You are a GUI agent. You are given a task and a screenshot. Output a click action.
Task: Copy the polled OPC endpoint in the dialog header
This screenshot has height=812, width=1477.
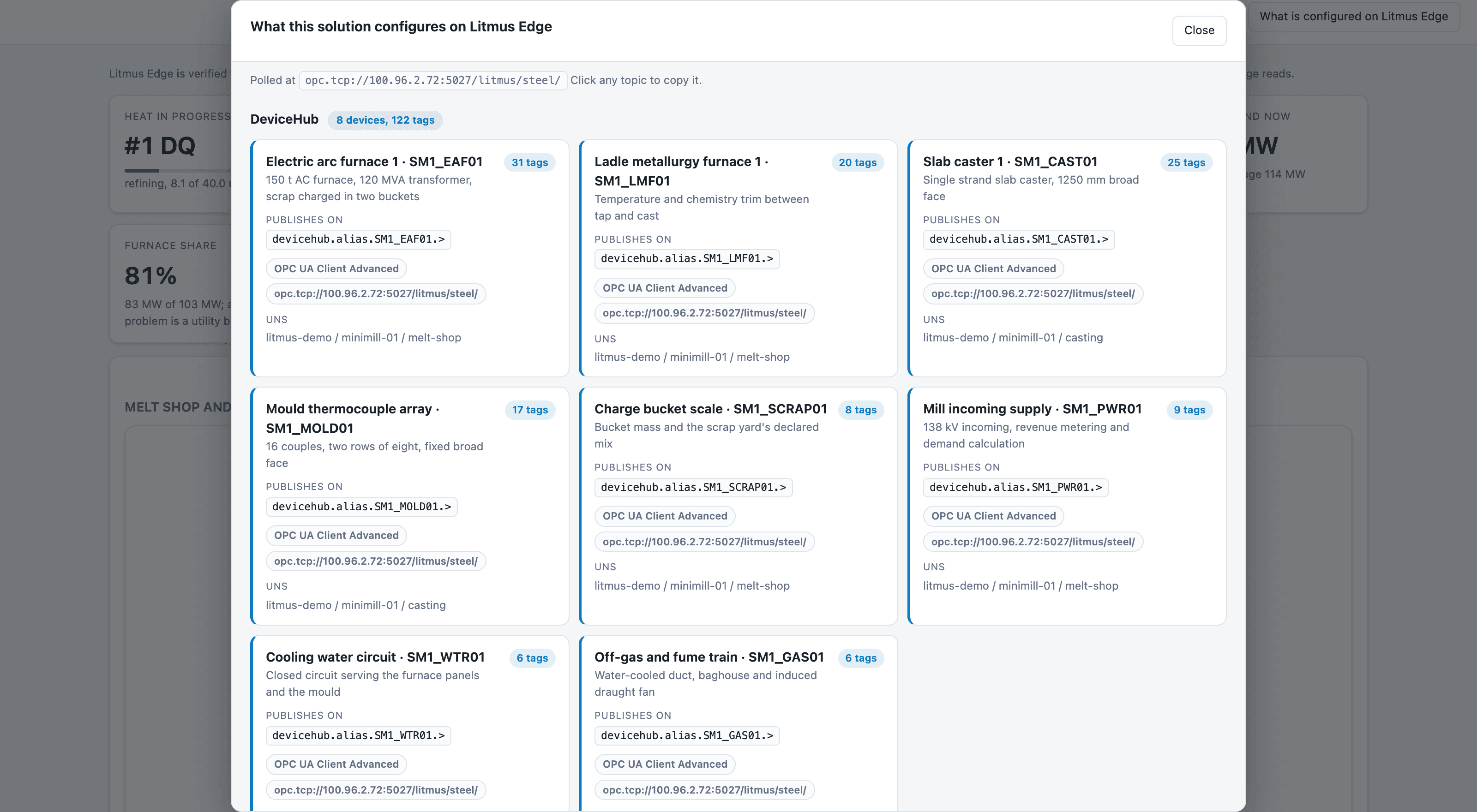point(432,80)
